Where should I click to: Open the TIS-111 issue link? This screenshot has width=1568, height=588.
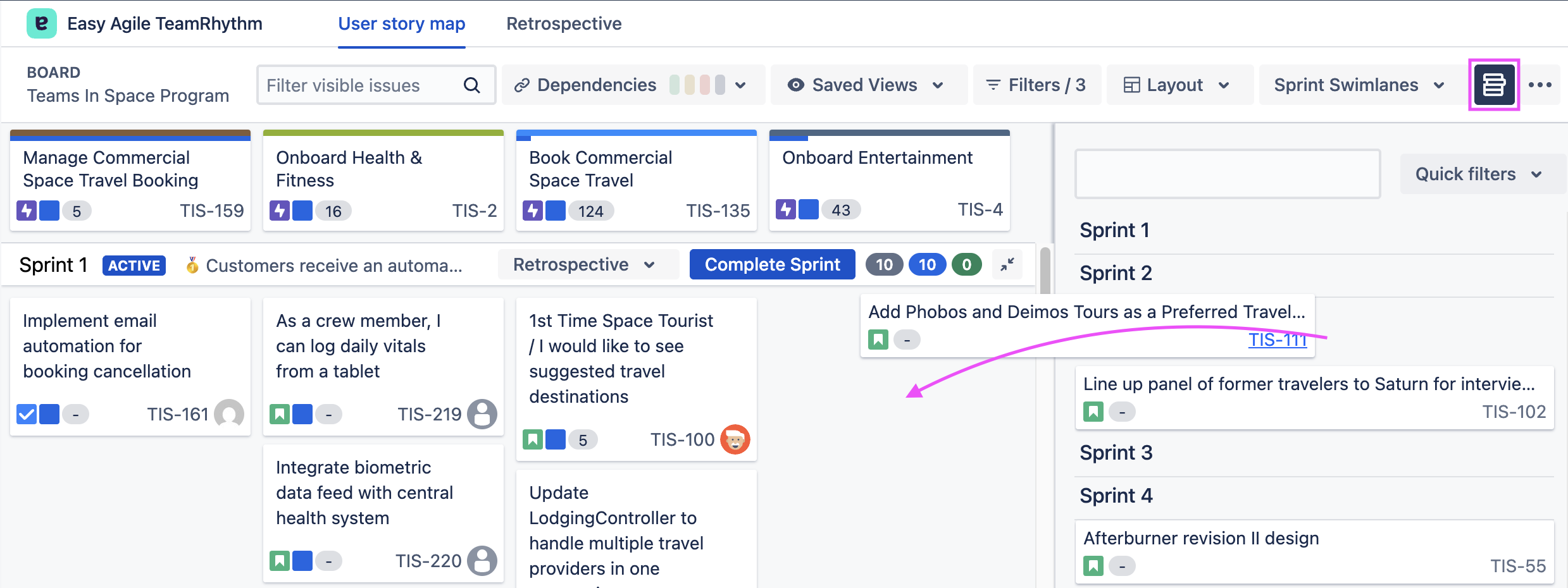[1277, 340]
